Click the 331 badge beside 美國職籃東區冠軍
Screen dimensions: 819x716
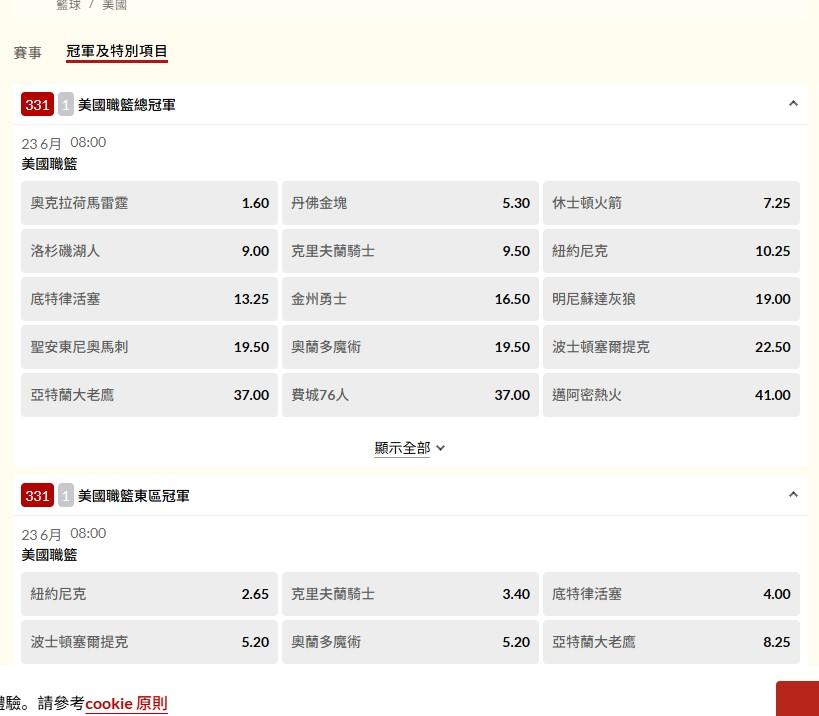(37, 496)
